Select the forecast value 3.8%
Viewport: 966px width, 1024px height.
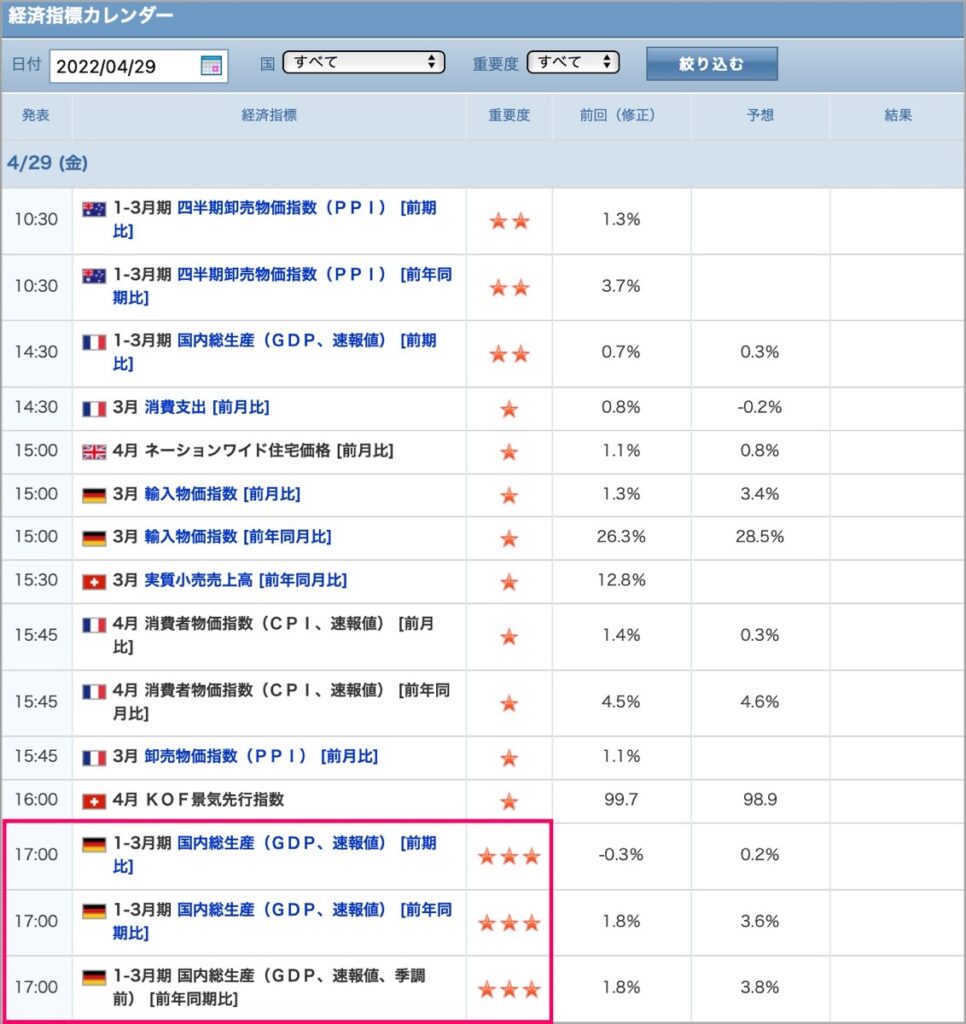760,987
